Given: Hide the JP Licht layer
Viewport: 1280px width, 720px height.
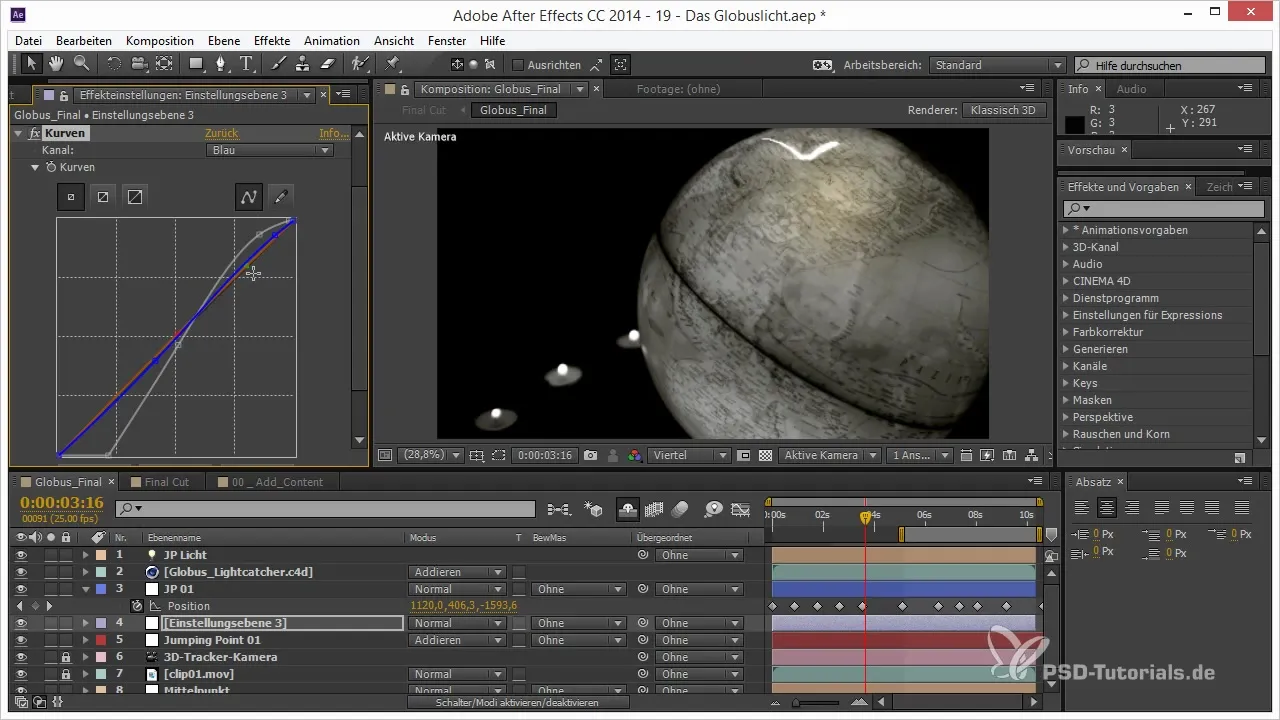Looking at the screenshot, I should [x=20, y=555].
